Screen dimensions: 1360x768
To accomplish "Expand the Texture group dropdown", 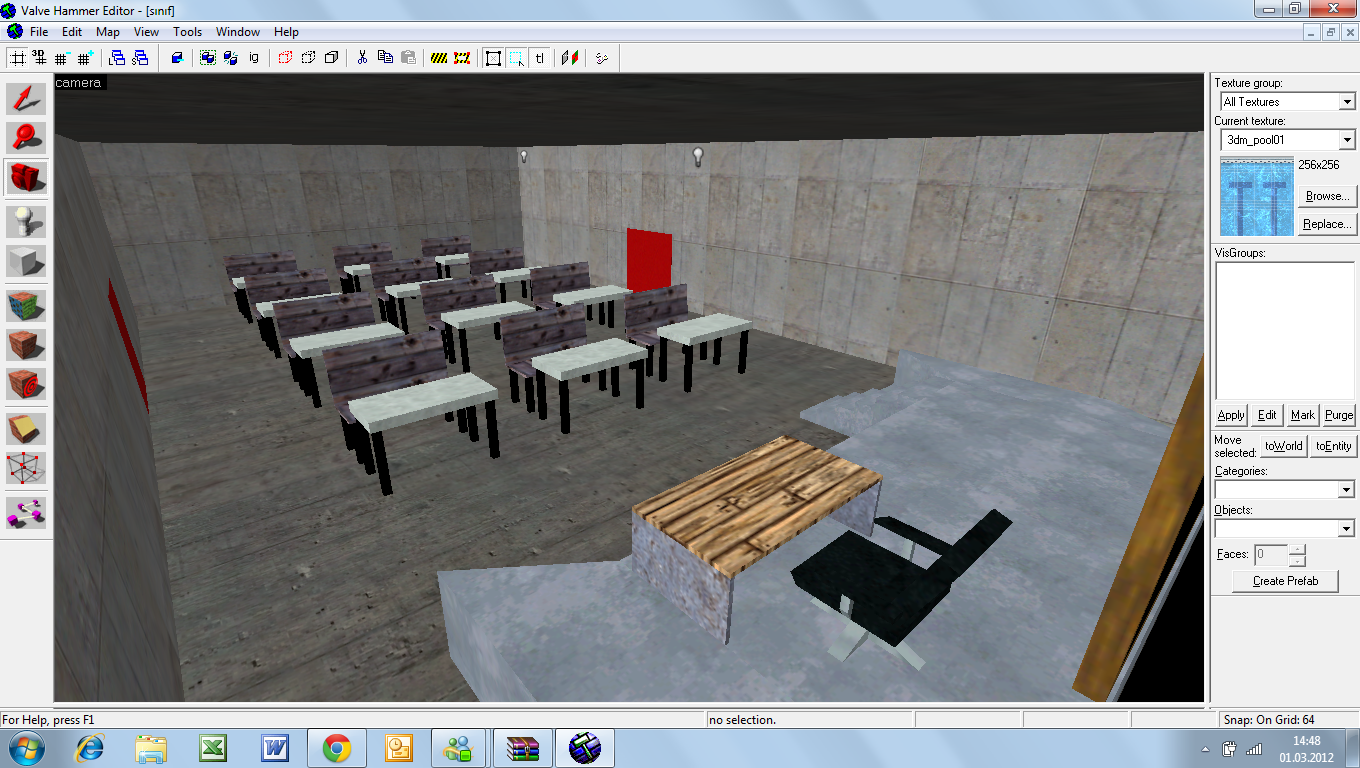I will click(1346, 102).
